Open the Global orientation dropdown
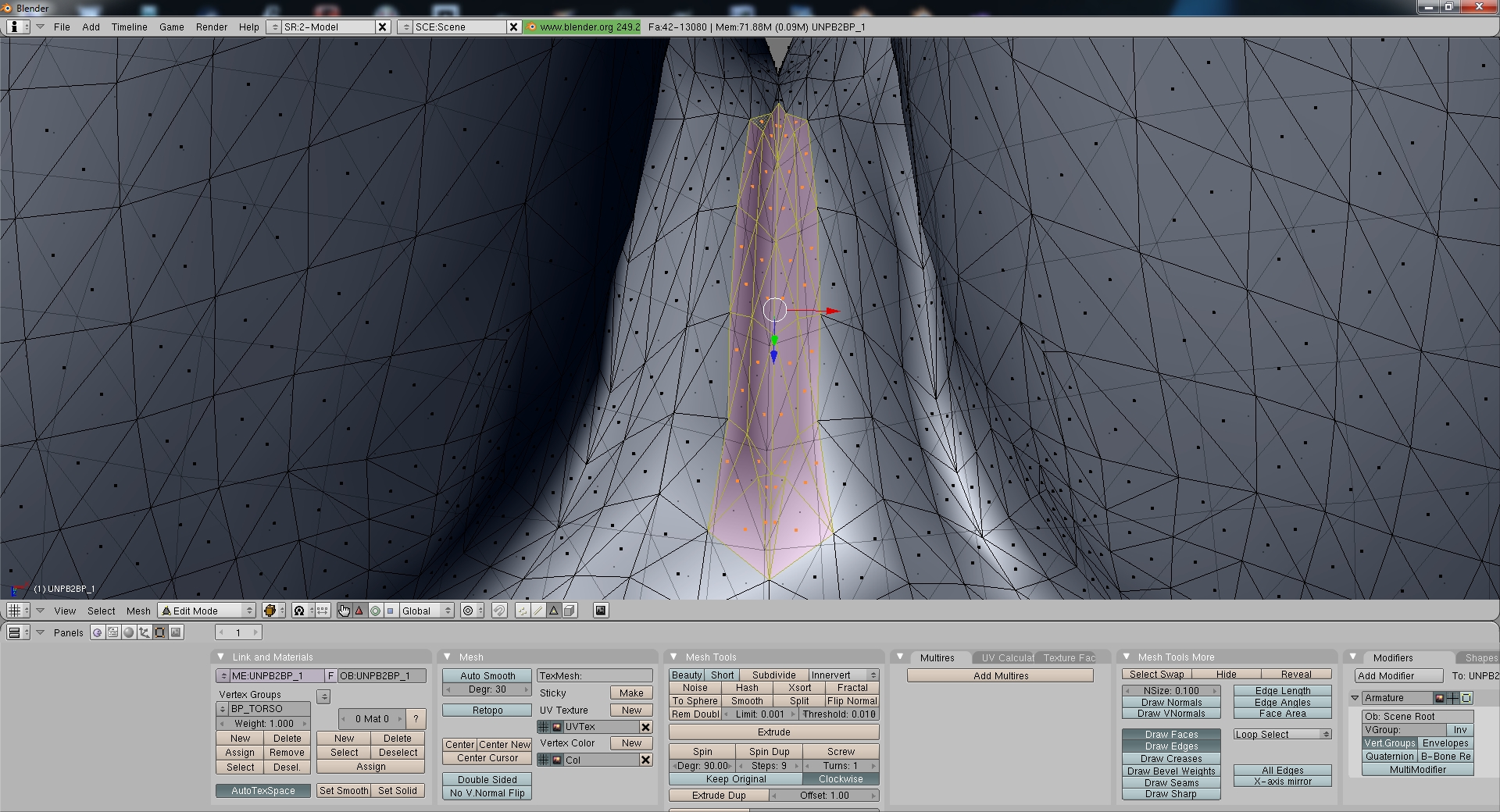The width and height of the screenshot is (1500, 812). (427, 611)
